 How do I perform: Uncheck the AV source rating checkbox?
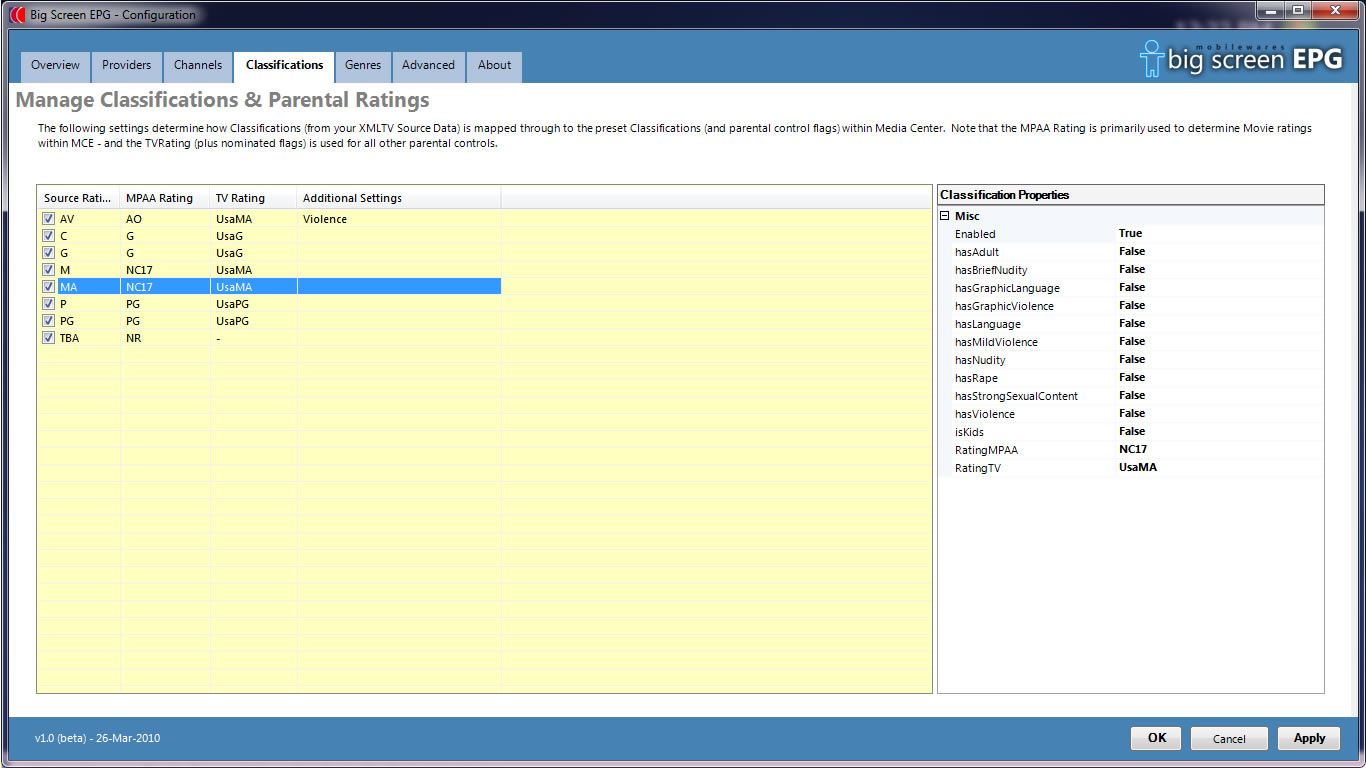[x=48, y=218]
